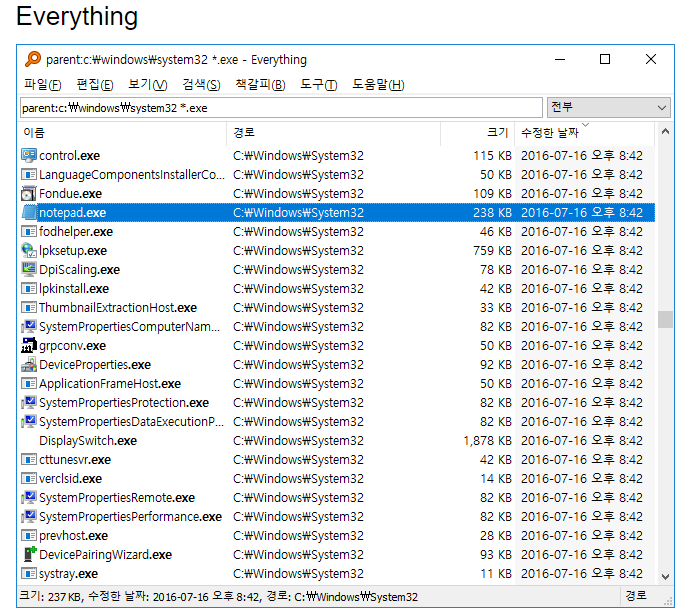
Task: Click the fodhelper.exe file icon
Action: click(29, 232)
